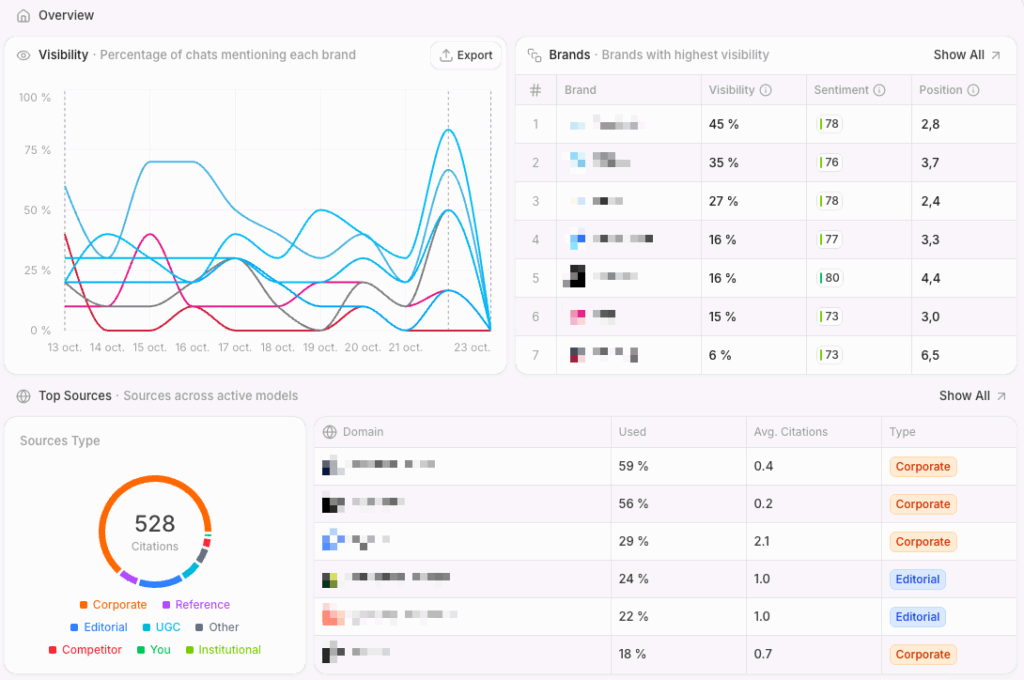This screenshot has height=680, width=1024.
Task: Sort sources by Avg. Citations column
Action: click(x=790, y=432)
